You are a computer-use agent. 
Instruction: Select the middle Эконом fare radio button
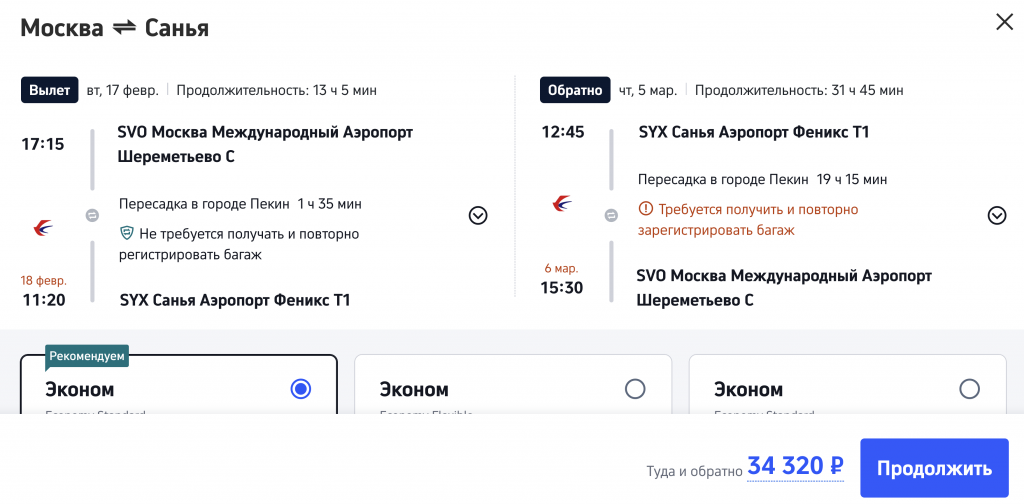tap(635, 389)
